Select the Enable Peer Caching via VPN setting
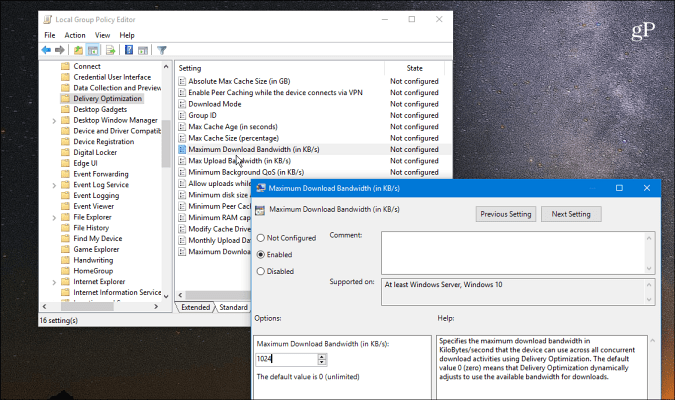 tap(276, 93)
